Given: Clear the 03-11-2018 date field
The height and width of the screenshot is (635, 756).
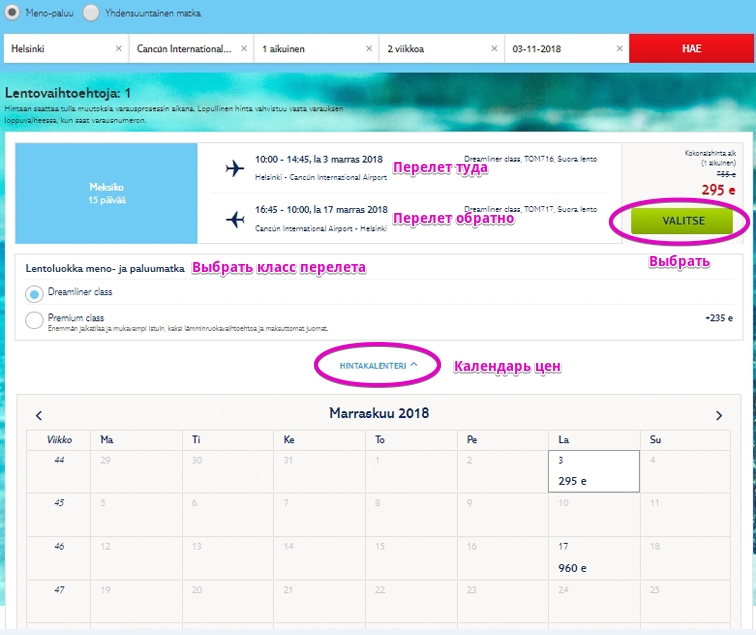Looking at the screenshot, I should (618, 48).
